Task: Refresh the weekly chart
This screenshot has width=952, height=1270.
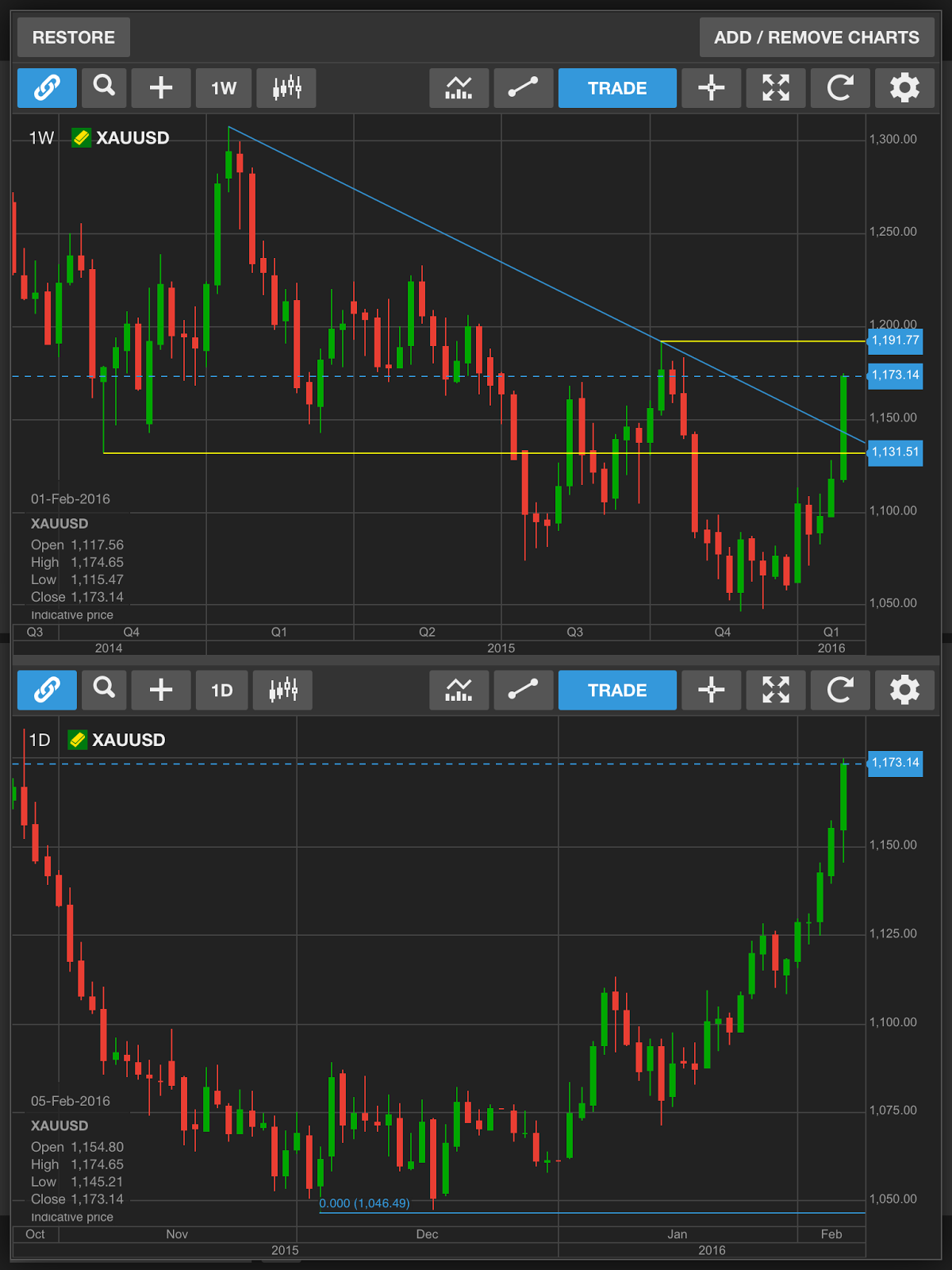Action: tap(840, 87)
